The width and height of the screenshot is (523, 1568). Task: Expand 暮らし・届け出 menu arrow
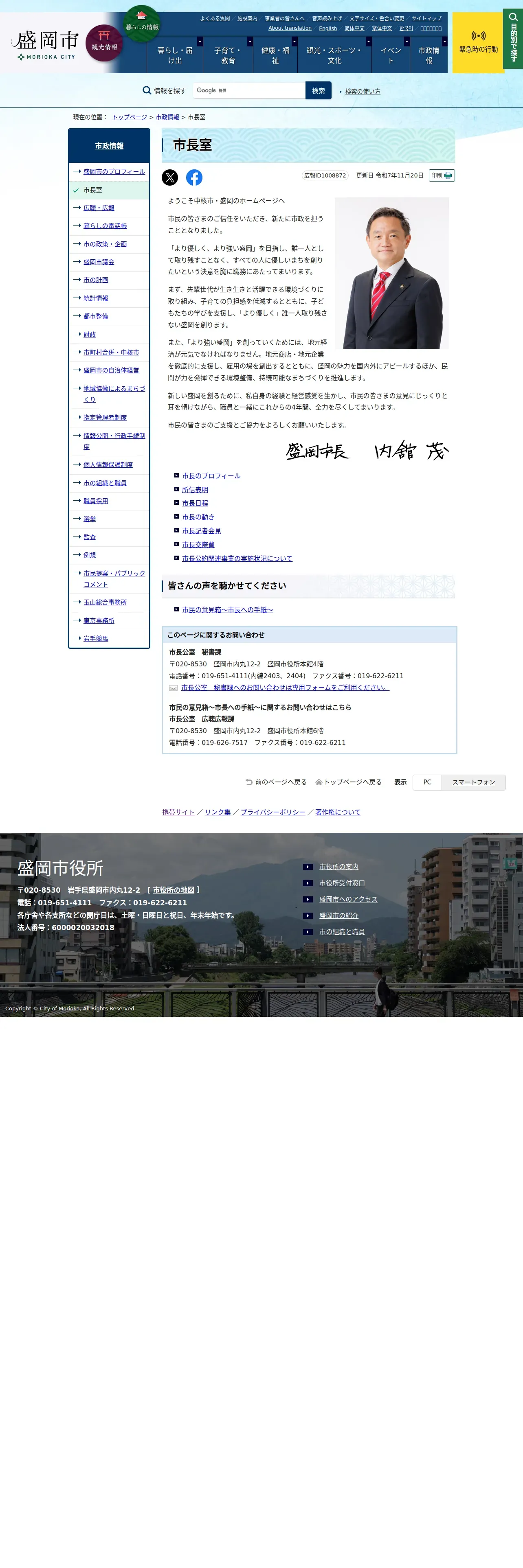coord(200,42)
